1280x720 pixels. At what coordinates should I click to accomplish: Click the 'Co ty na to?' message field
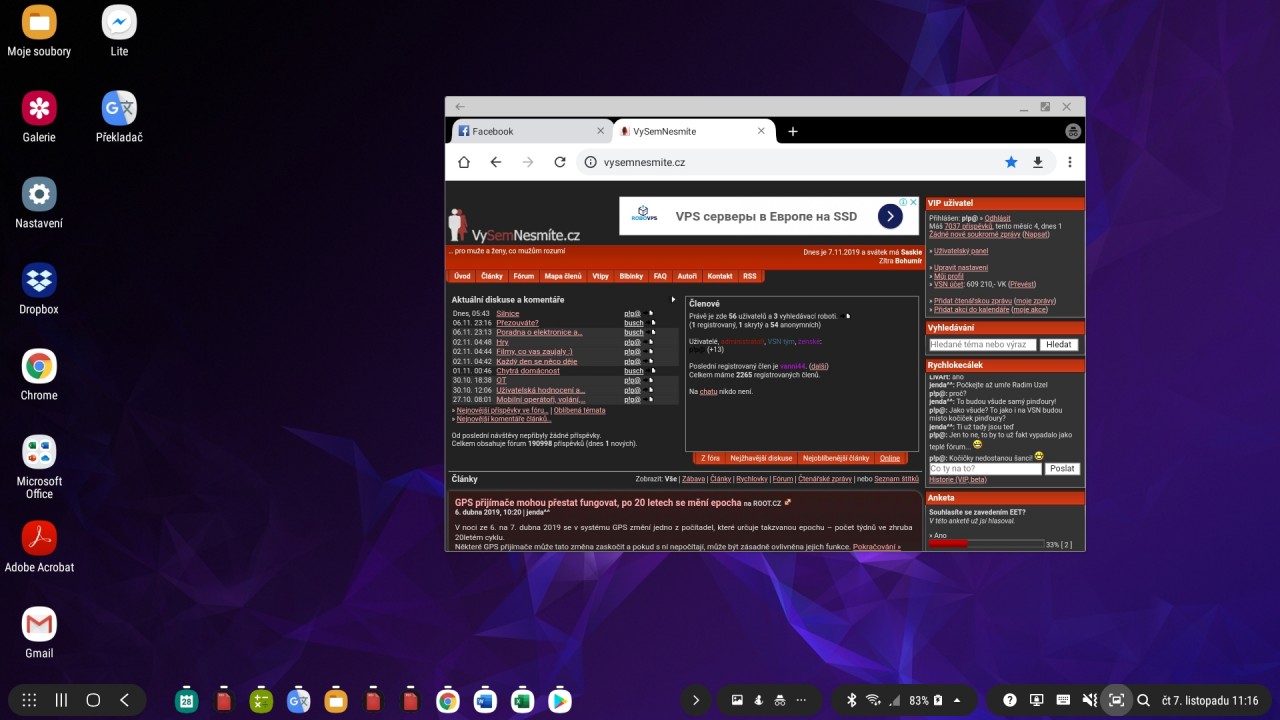pyautogui.click(x=985, y=469)
